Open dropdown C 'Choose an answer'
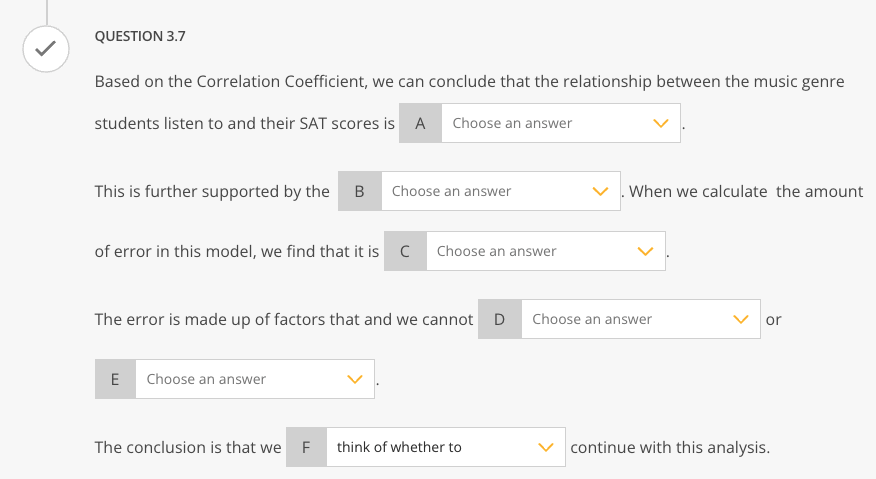 tap(545, 251)
